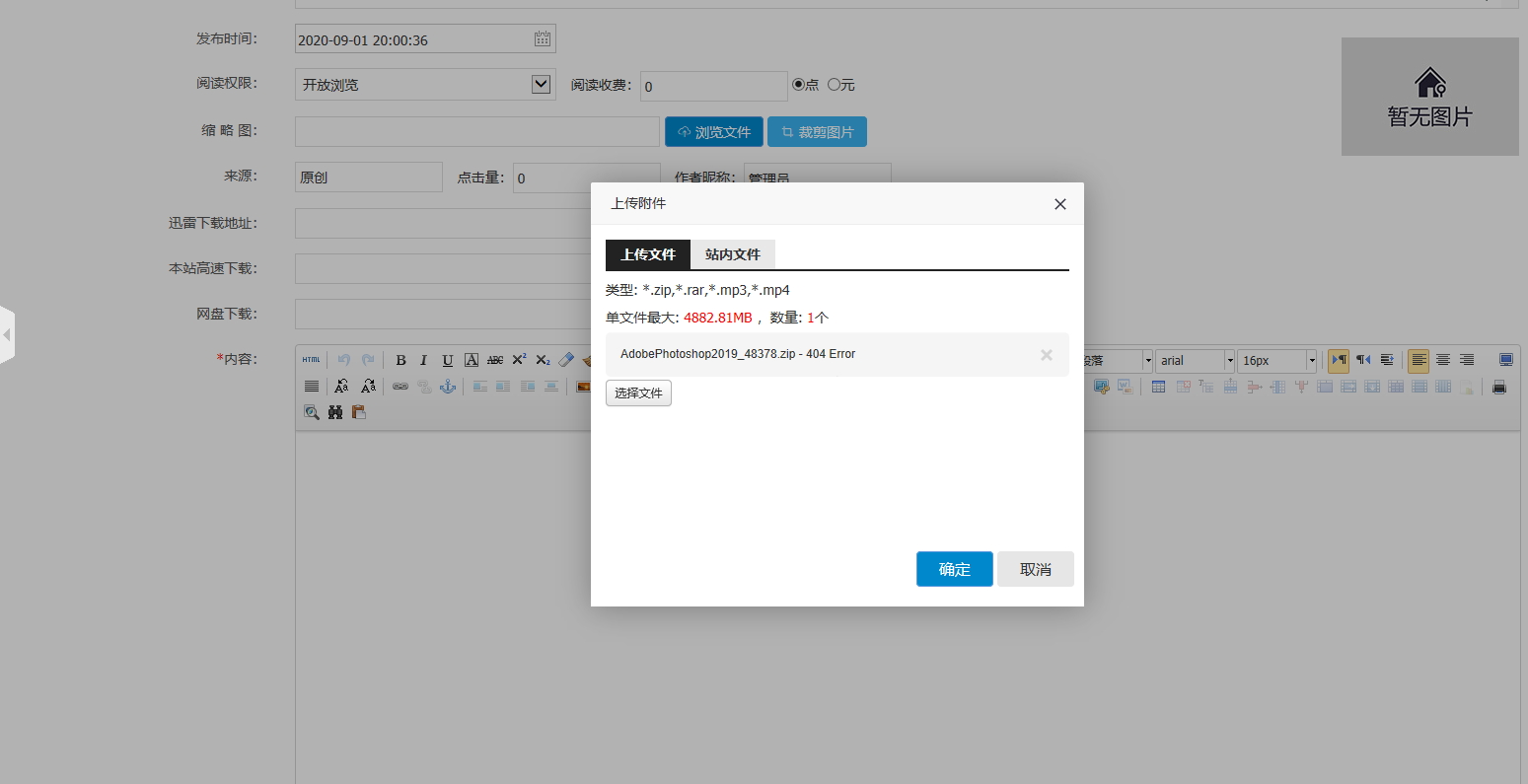The height and width of the screenshot is (784, 1528).
Task: Toggle underline formatting
Action: pyautogui.click(x=448, y=360)
